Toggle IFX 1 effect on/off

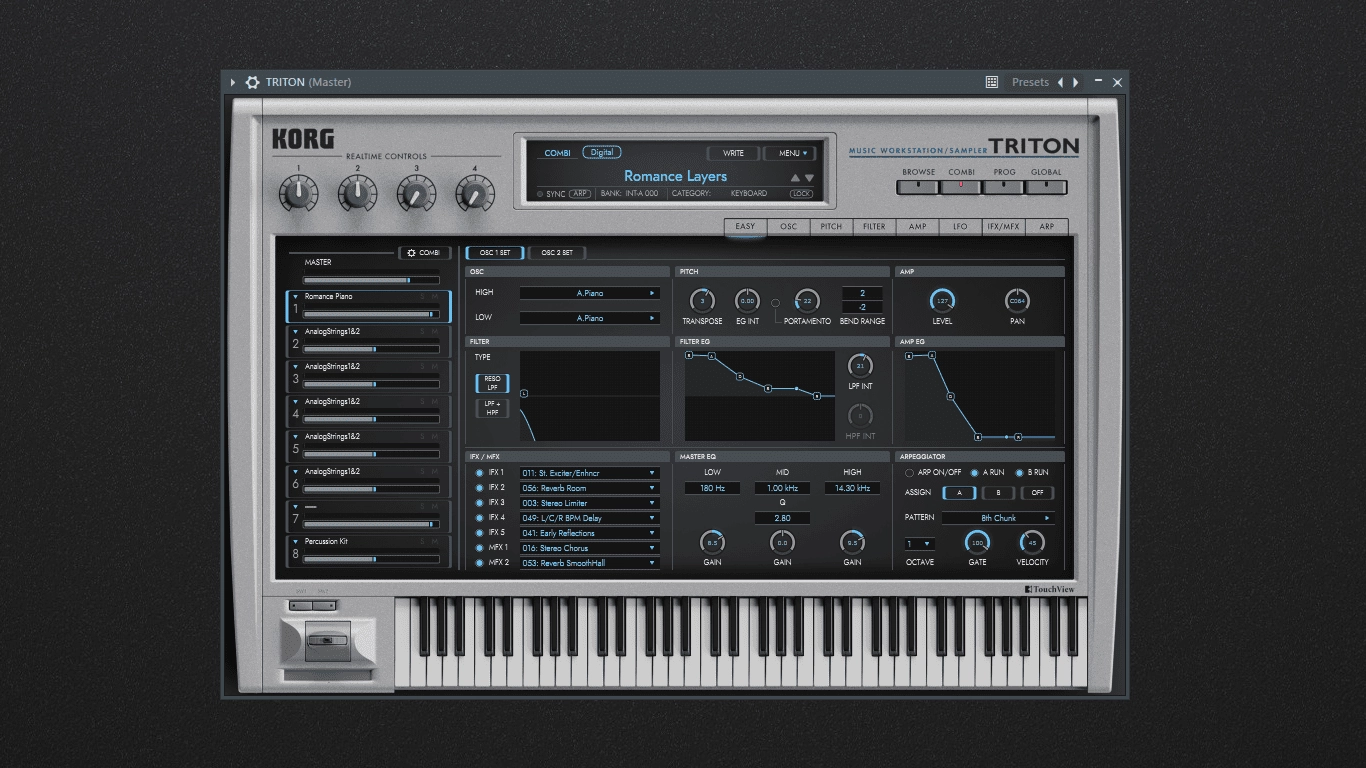(x=479, y=473)
